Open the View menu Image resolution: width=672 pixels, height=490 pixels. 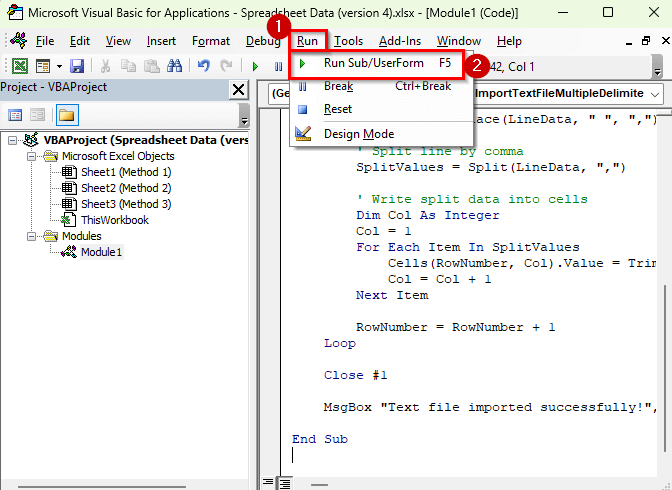point(118,41)
